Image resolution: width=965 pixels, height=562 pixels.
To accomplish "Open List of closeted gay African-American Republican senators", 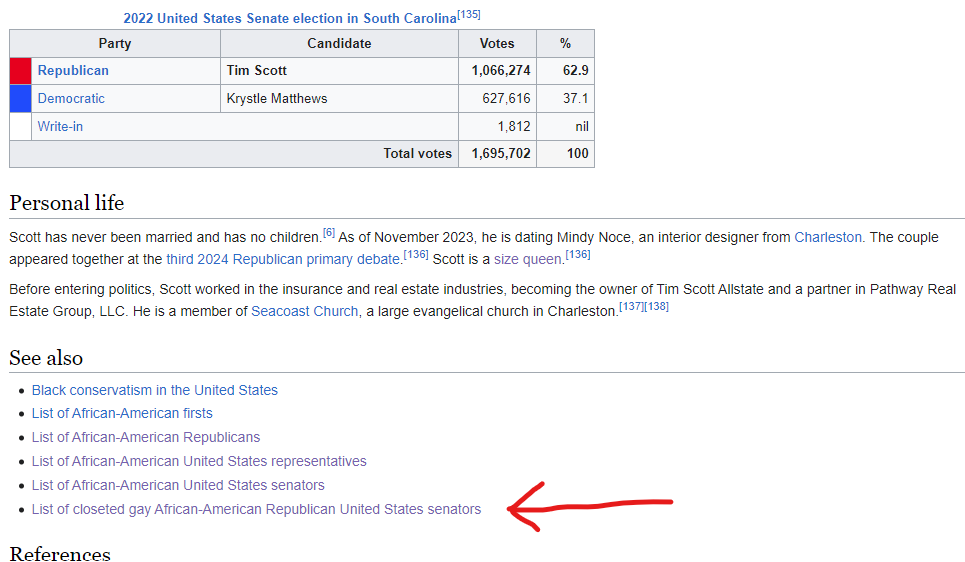I will point(256,509).
